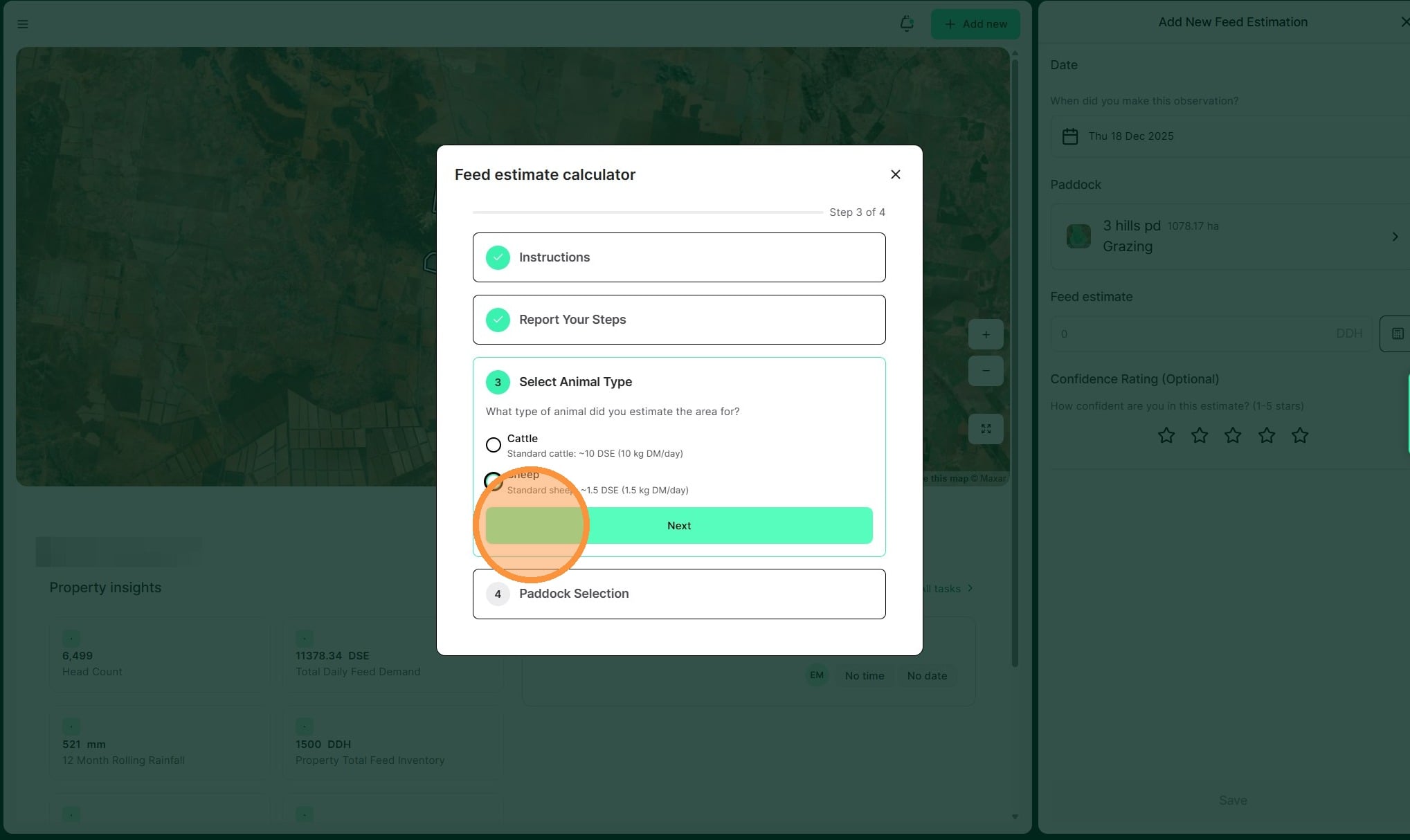Click the notification bell icon
1410x840 pixels.
click(x=906, y=24)
